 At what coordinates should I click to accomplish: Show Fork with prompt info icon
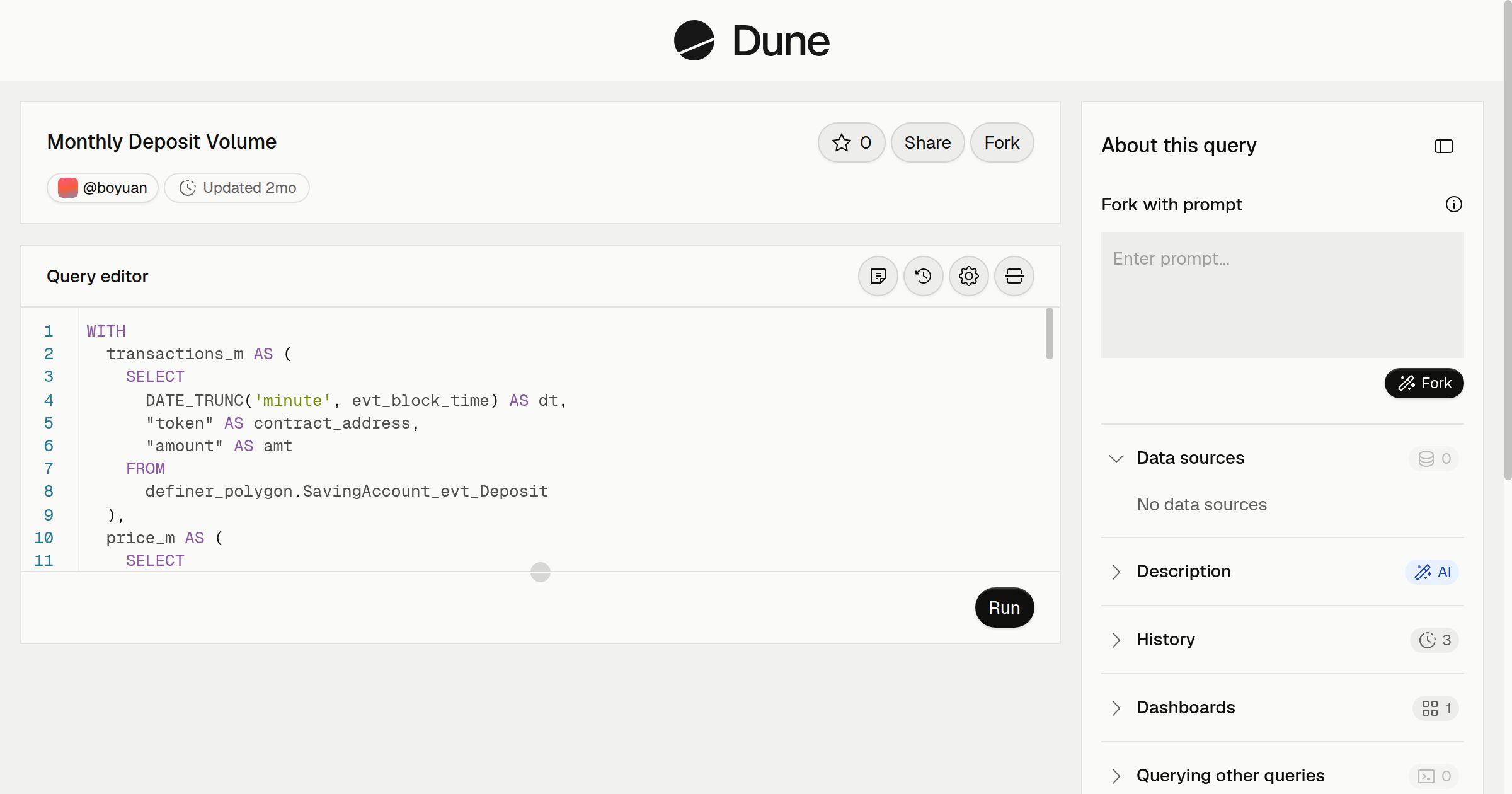click(x=1453, y=204)
